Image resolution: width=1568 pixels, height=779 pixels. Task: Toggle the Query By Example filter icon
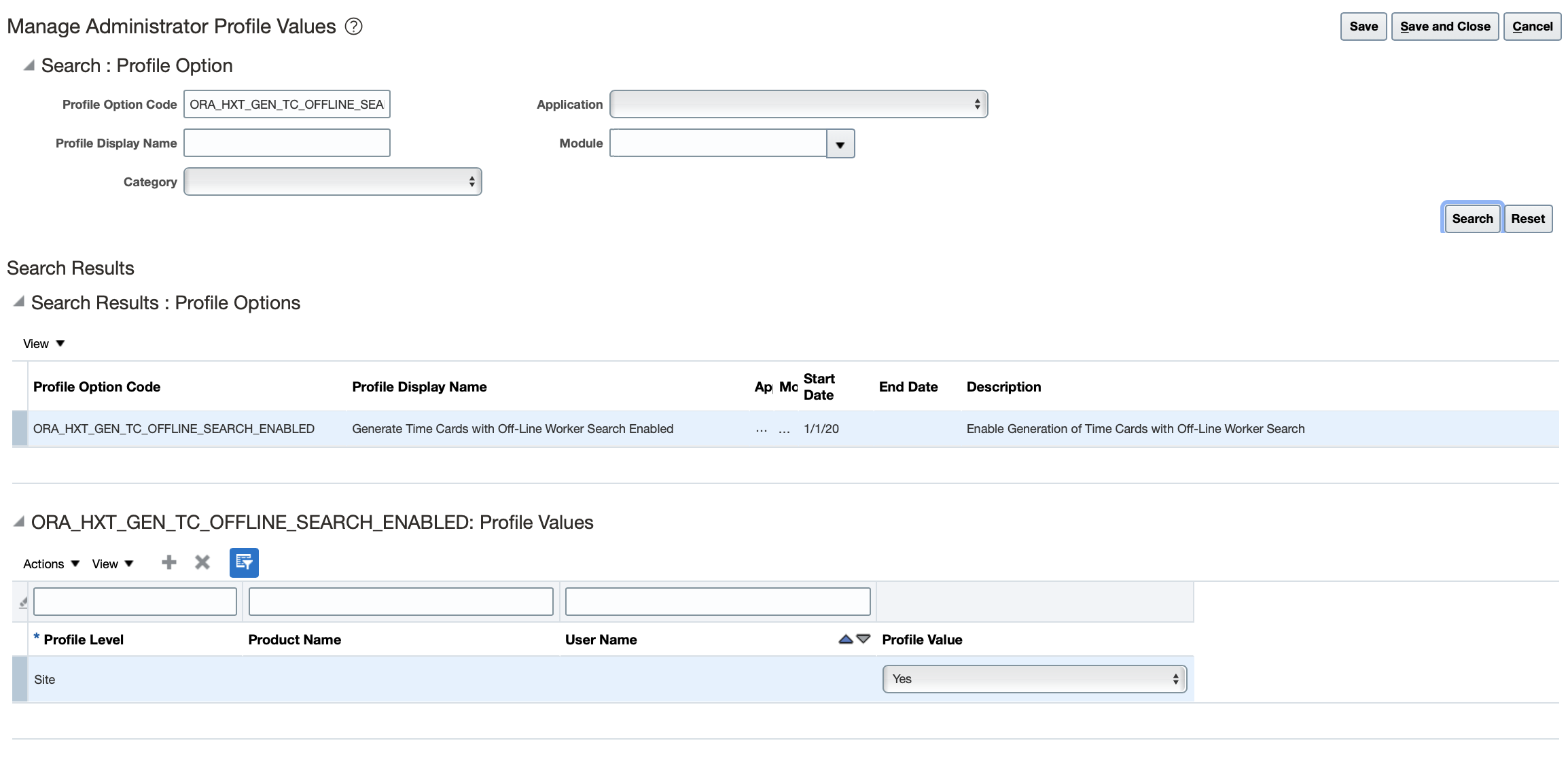coord(244,562)
